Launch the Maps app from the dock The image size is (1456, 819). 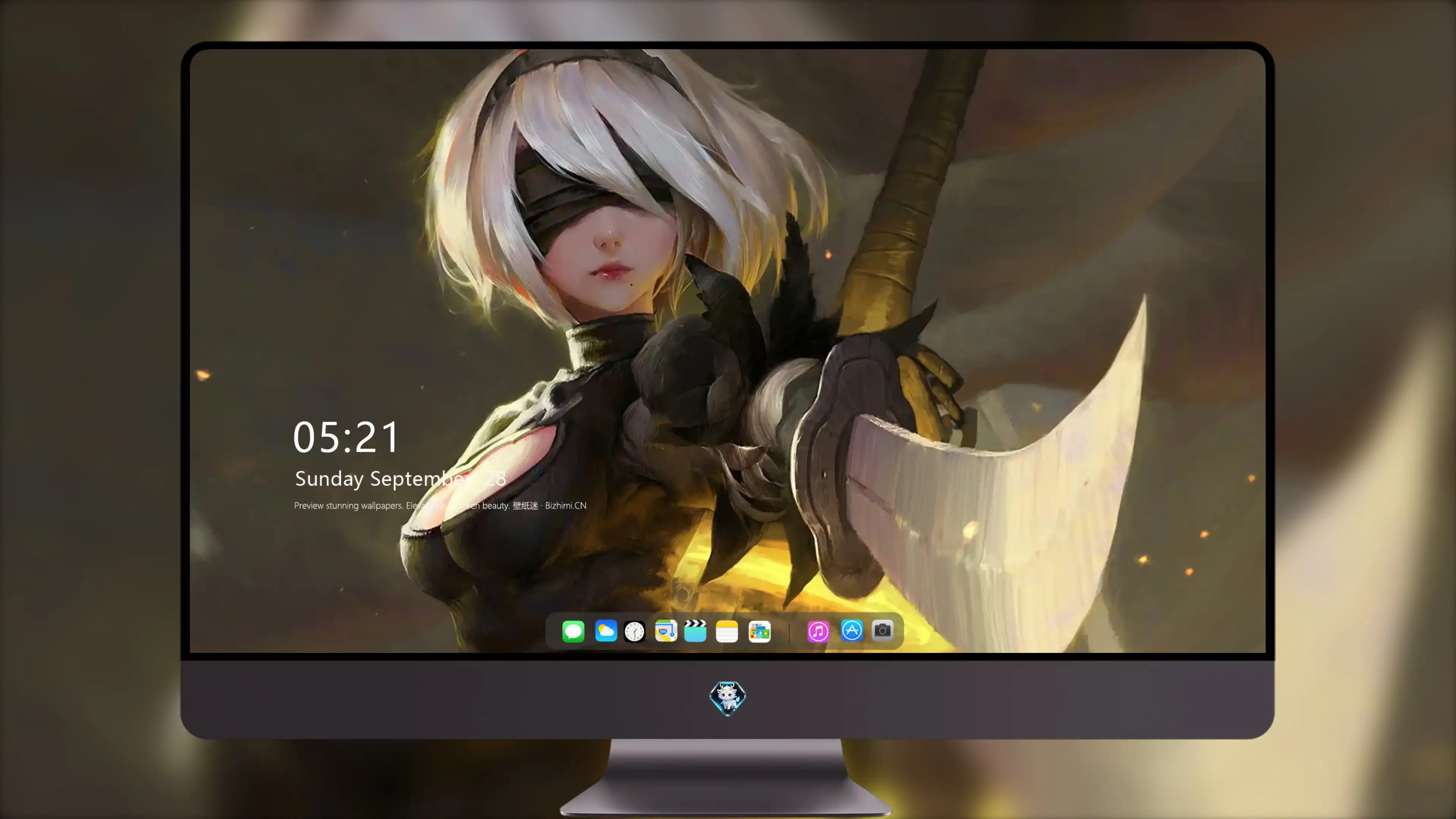pyautogui.click(x=666, y=631)
